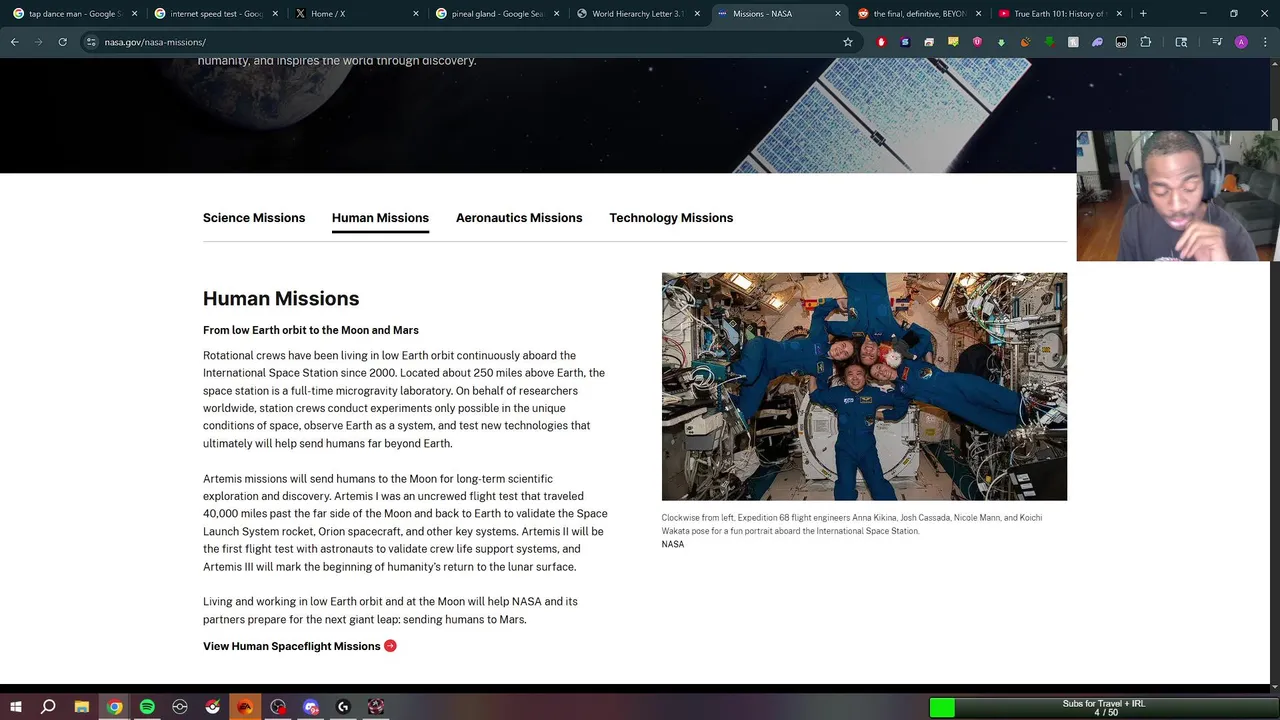Image resolution: width=1280 pixels, height=720 pixels.
Task: Open the Pokeball app in the taskbar
Action: [212, 707]
